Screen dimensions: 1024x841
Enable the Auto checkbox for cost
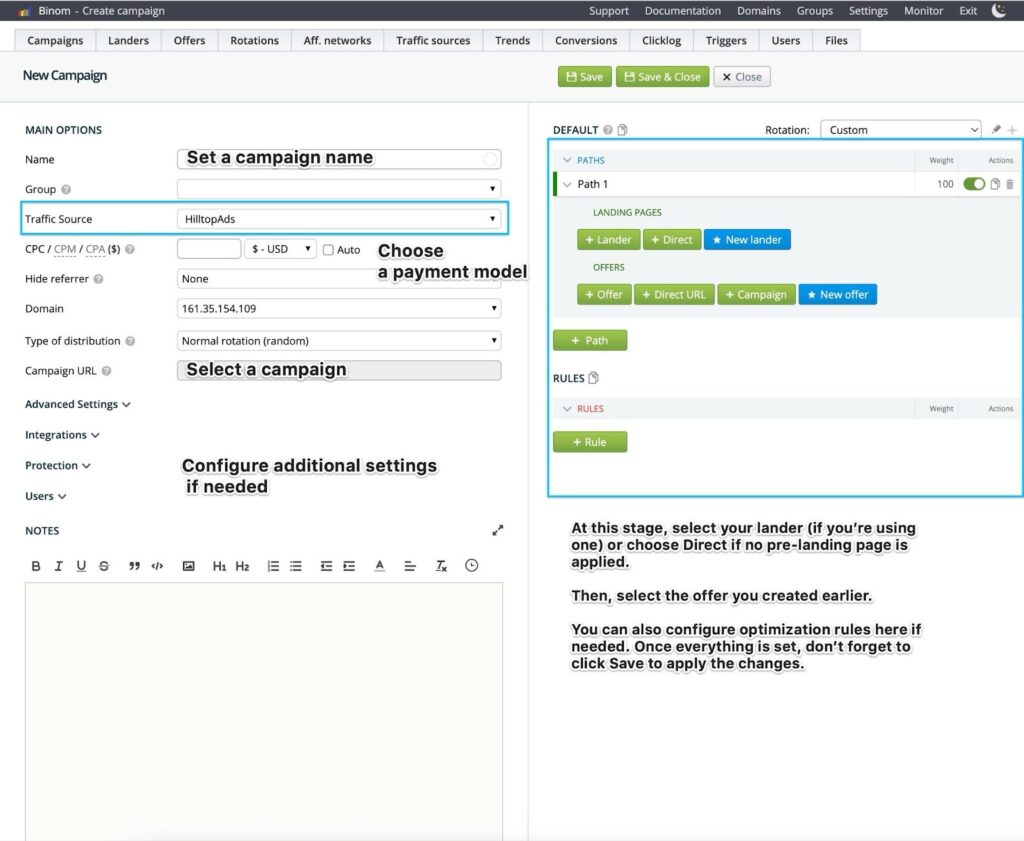click(328, 250)
